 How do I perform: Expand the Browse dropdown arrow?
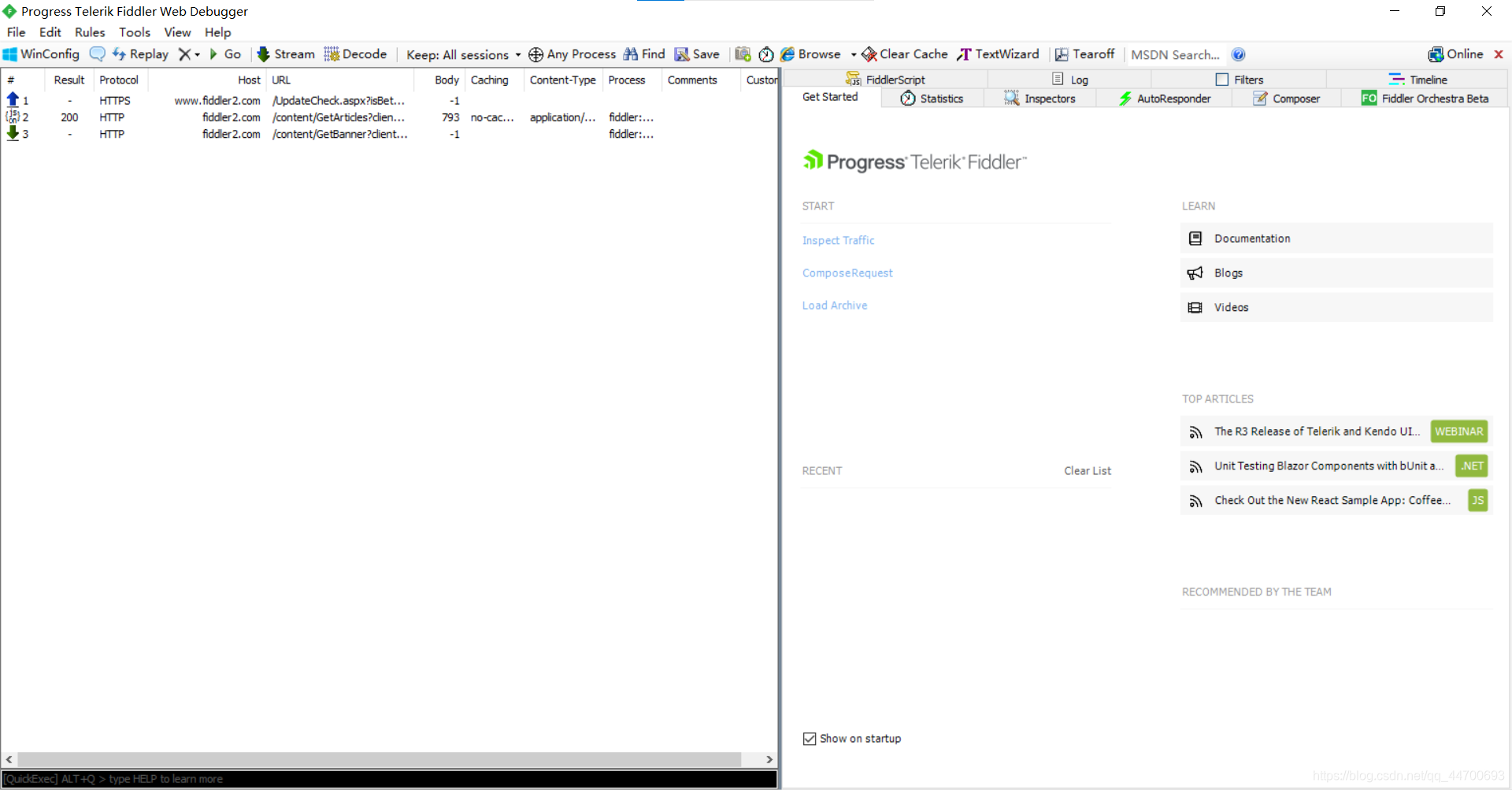coord(854,54)
